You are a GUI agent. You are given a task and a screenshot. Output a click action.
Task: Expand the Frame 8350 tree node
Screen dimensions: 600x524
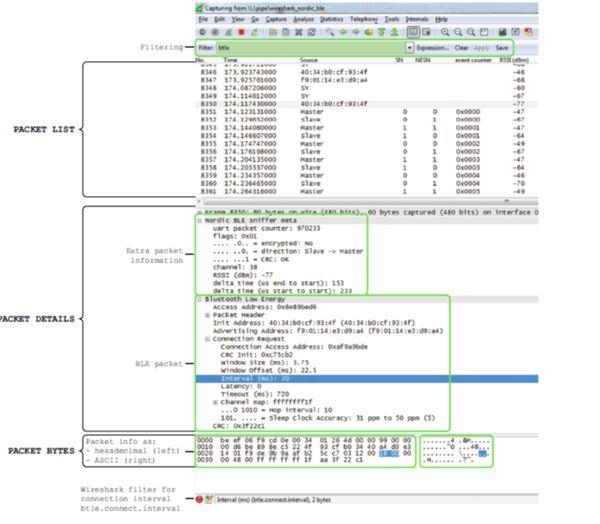coord(199,212)
